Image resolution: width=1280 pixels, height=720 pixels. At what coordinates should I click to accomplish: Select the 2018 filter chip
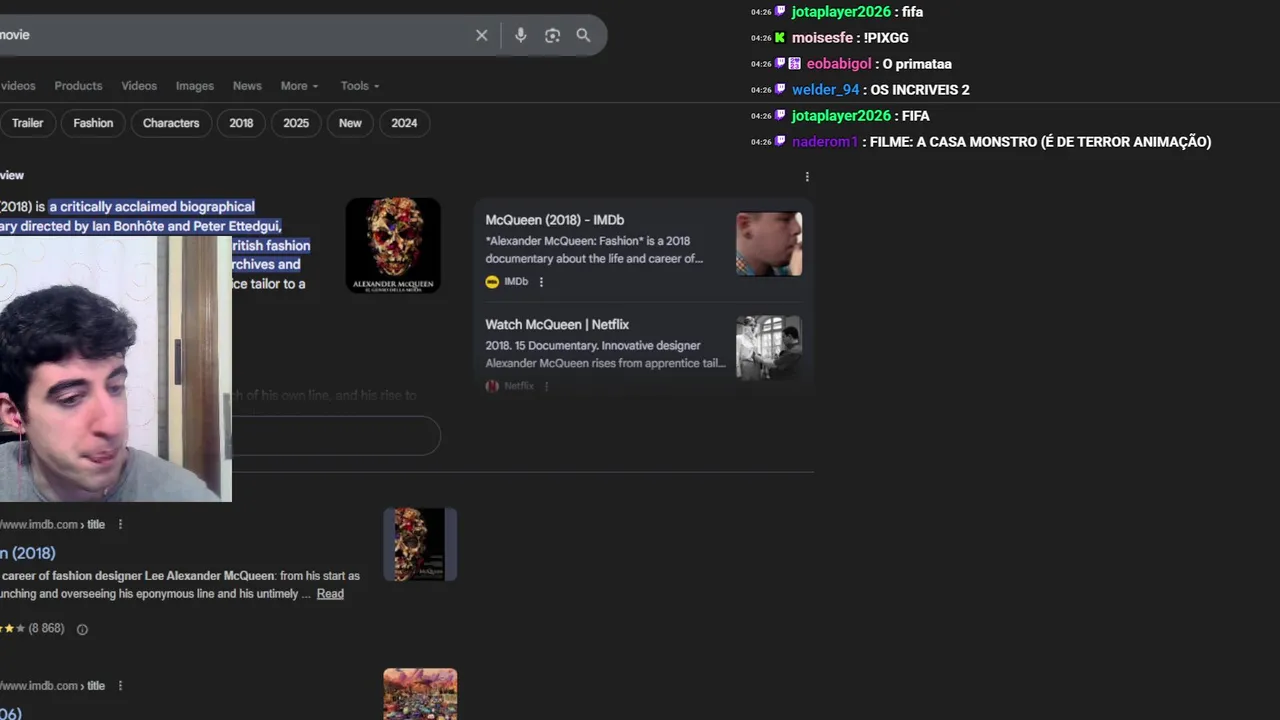[x=241, y=123]
